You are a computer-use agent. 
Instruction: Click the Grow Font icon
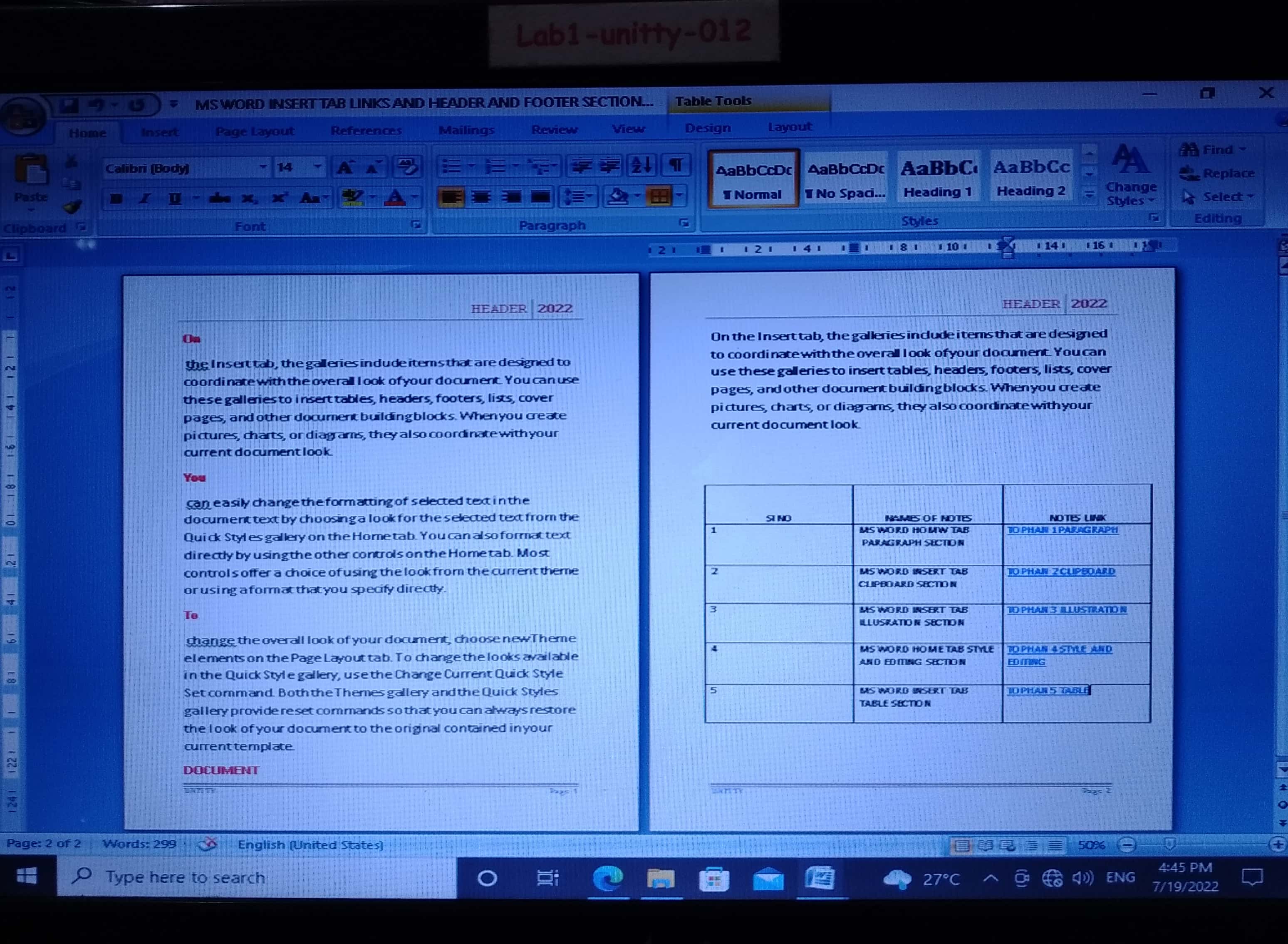(x=344, y=167)
